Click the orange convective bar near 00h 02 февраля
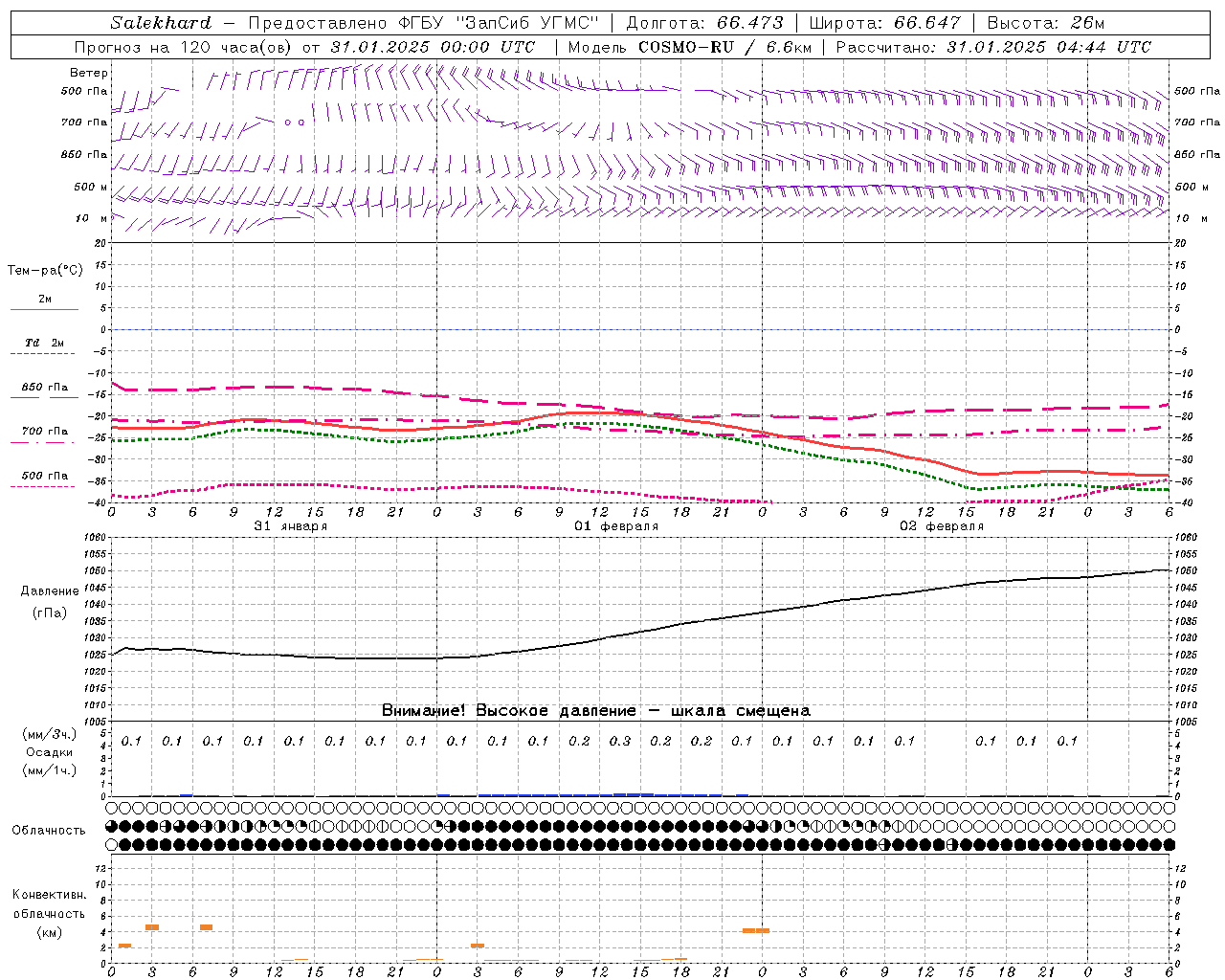This screenshot has width=1225, height=980. (756, 930)
